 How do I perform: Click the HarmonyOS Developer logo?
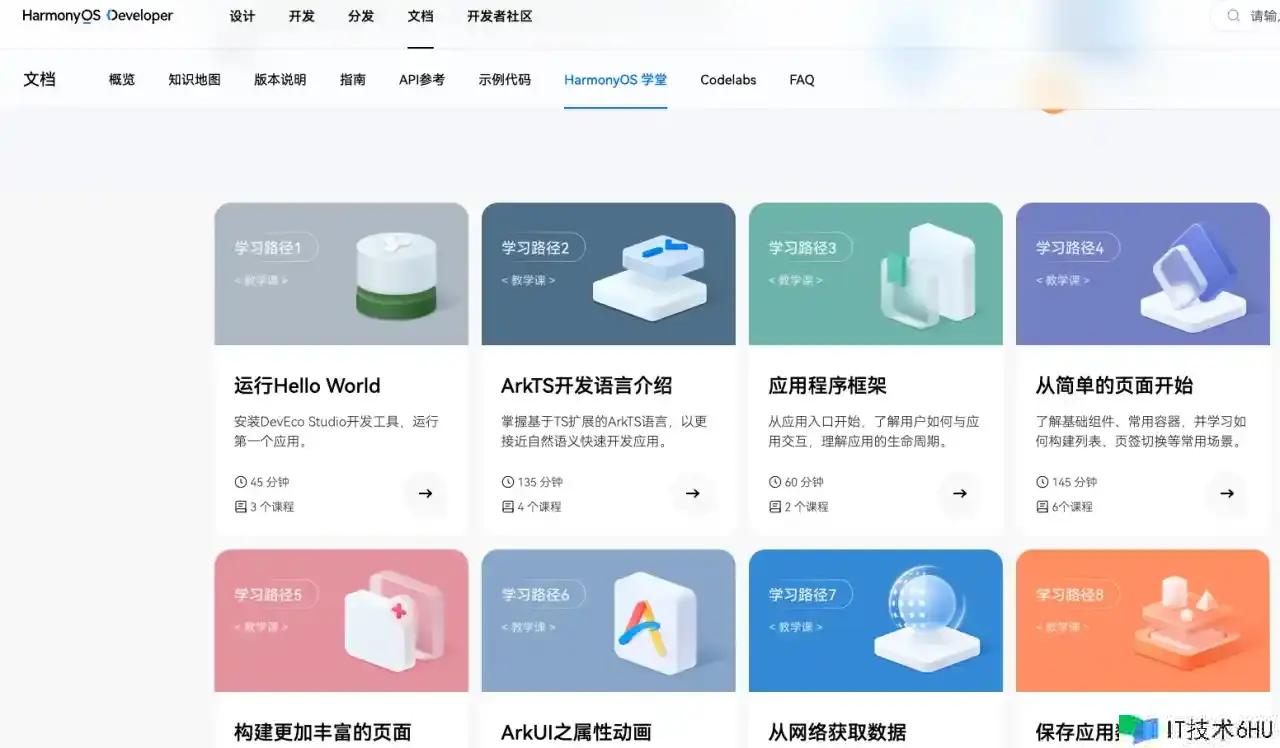pyautogui.click(x=98, y=16)
